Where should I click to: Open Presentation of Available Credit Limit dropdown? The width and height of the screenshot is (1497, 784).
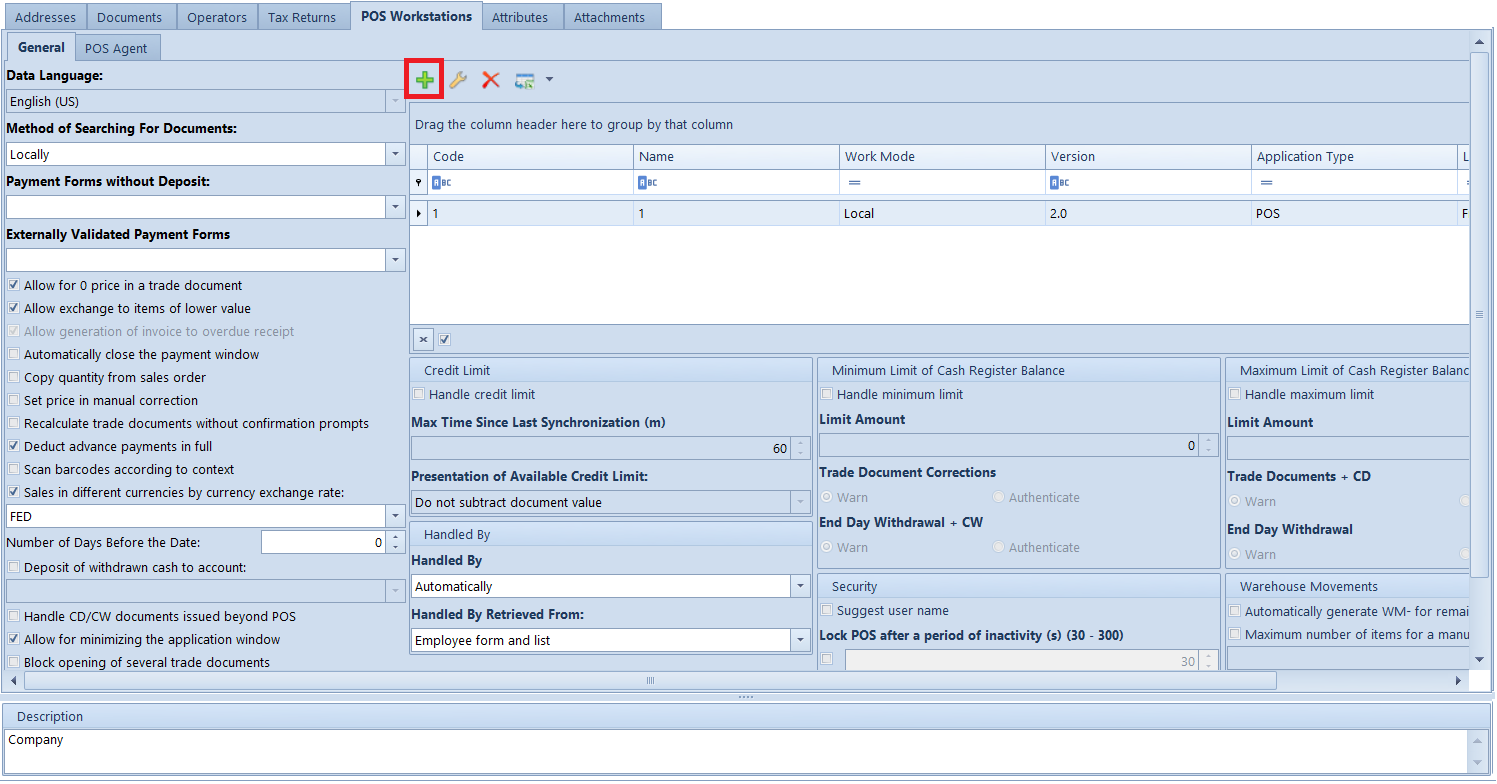pos(800,503)
